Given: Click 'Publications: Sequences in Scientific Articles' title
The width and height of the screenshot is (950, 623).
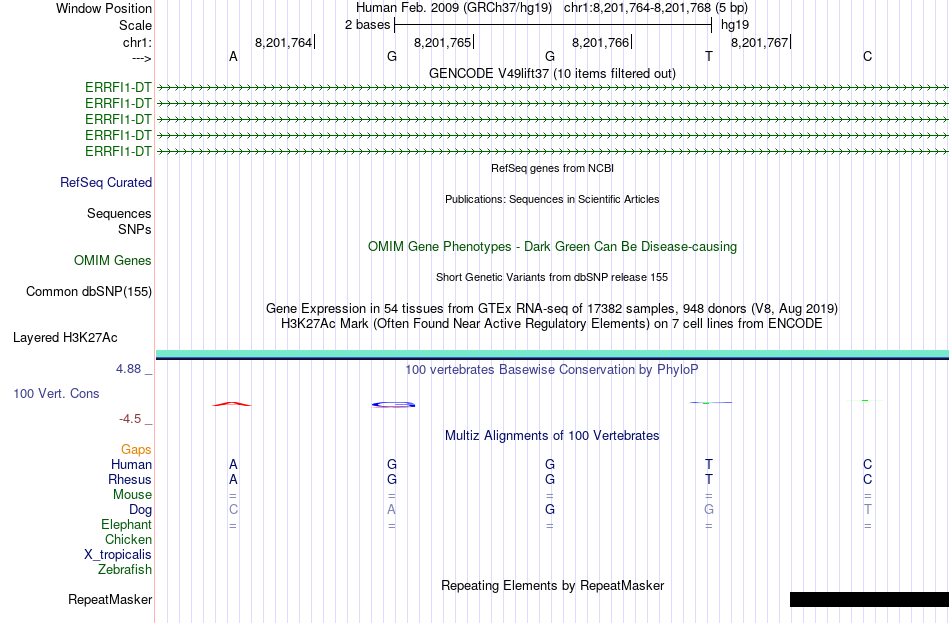Looking at the screenshot, I should tap(552, 199).
